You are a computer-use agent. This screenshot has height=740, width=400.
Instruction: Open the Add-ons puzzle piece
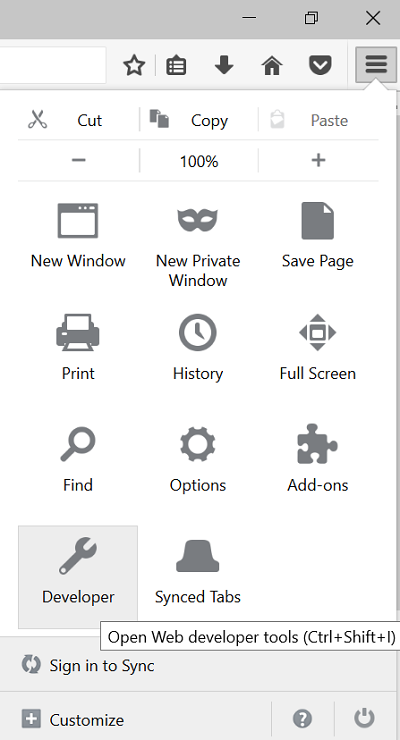(318, 458)
